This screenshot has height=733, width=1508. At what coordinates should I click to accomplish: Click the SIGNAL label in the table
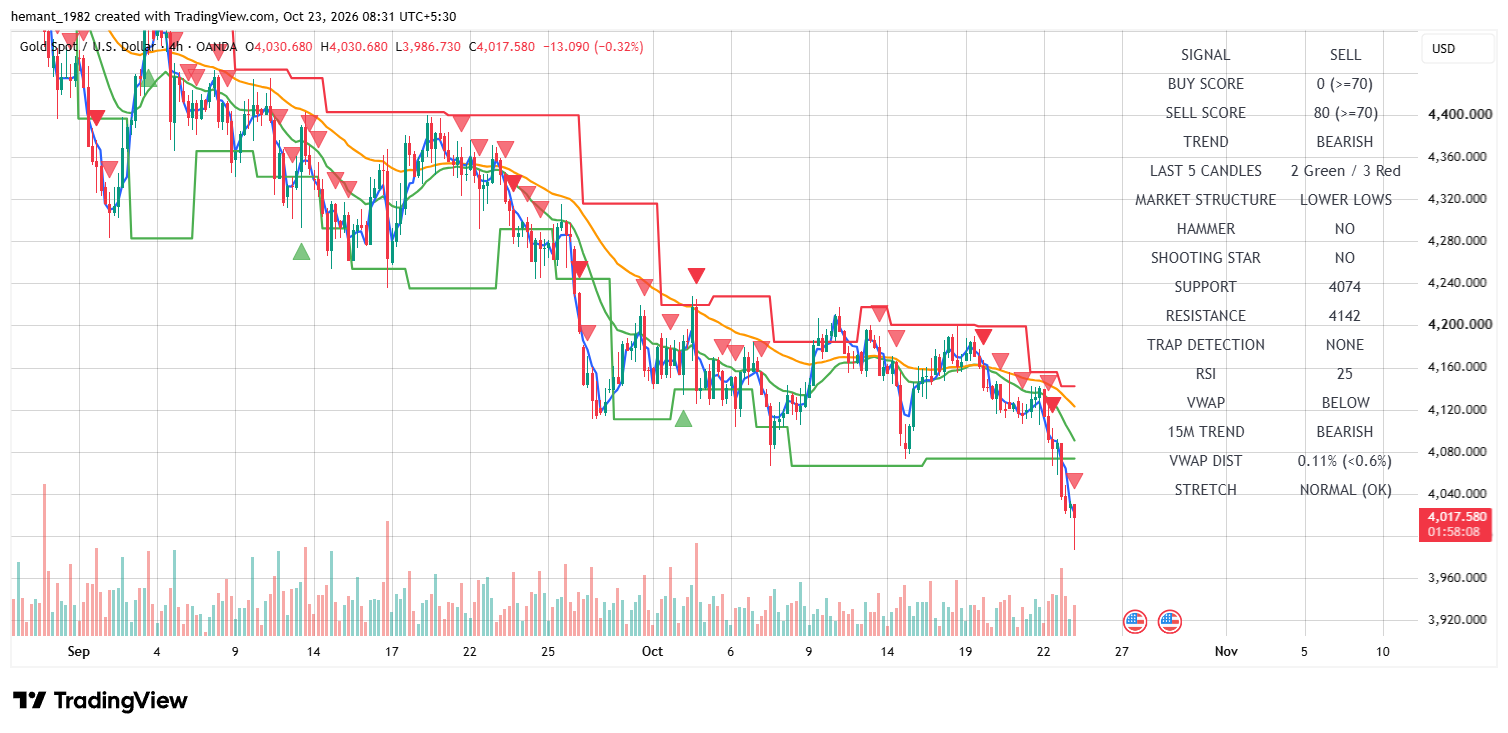click(1205, 55)
